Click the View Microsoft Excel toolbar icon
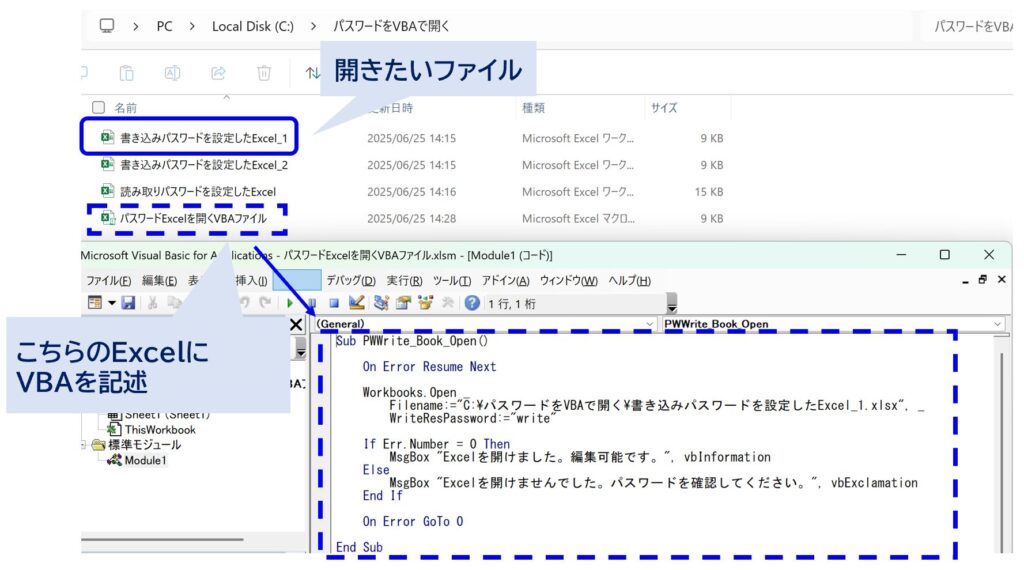Screen dimensions: 1024x570 (x=95, y=303)
